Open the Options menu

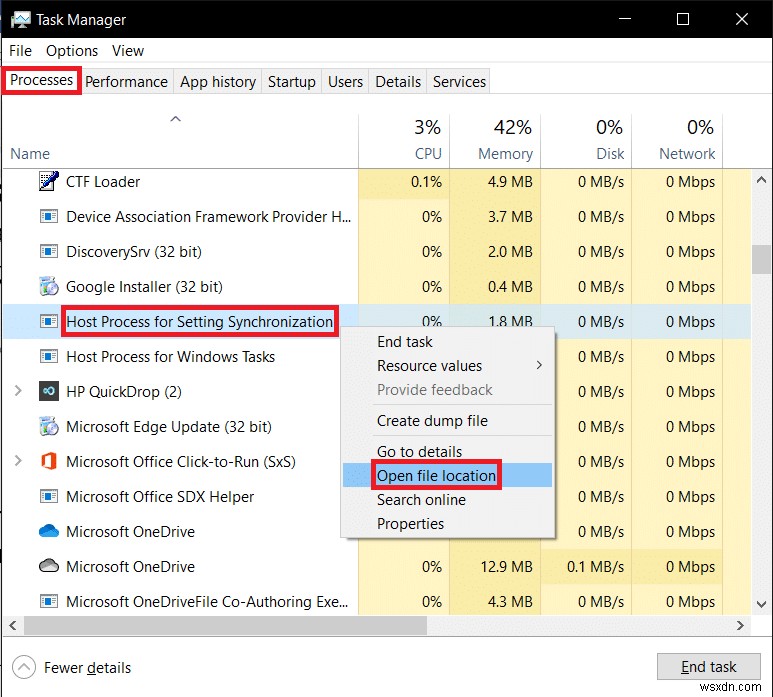click(x=72, y=50)
